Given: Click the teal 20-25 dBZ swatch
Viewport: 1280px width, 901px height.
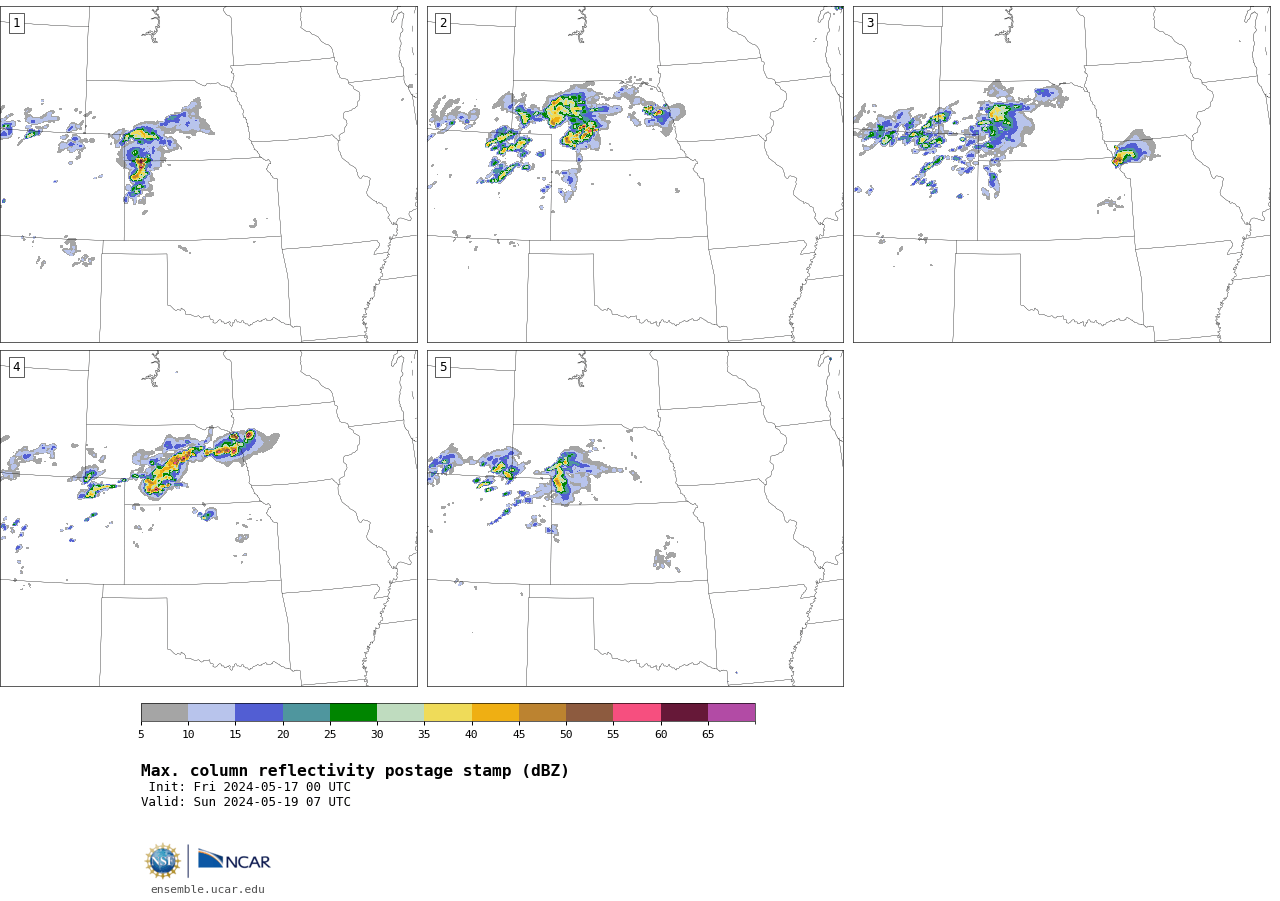Looking at the screenshot, I should (x=306, y=713).
